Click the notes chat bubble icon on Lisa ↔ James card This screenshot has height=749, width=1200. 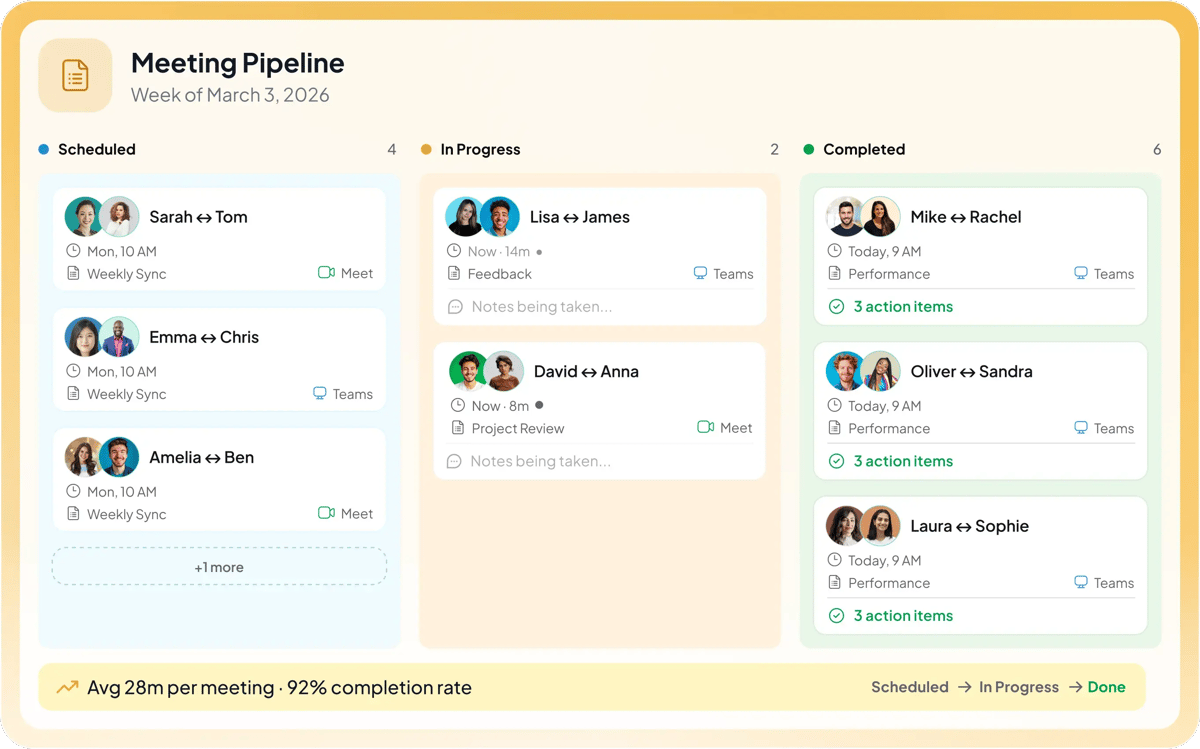click(x=455, y=307)
